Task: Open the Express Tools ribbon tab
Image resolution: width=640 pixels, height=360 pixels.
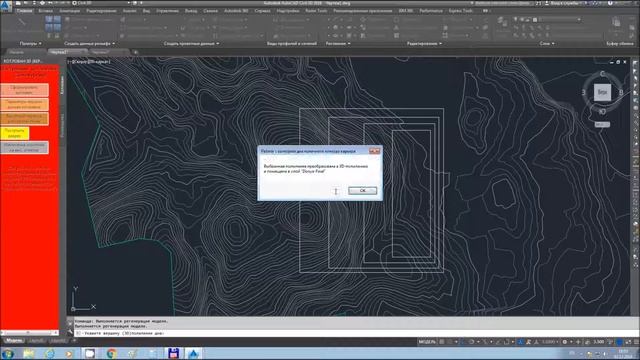Action: (x=461, y=11)
